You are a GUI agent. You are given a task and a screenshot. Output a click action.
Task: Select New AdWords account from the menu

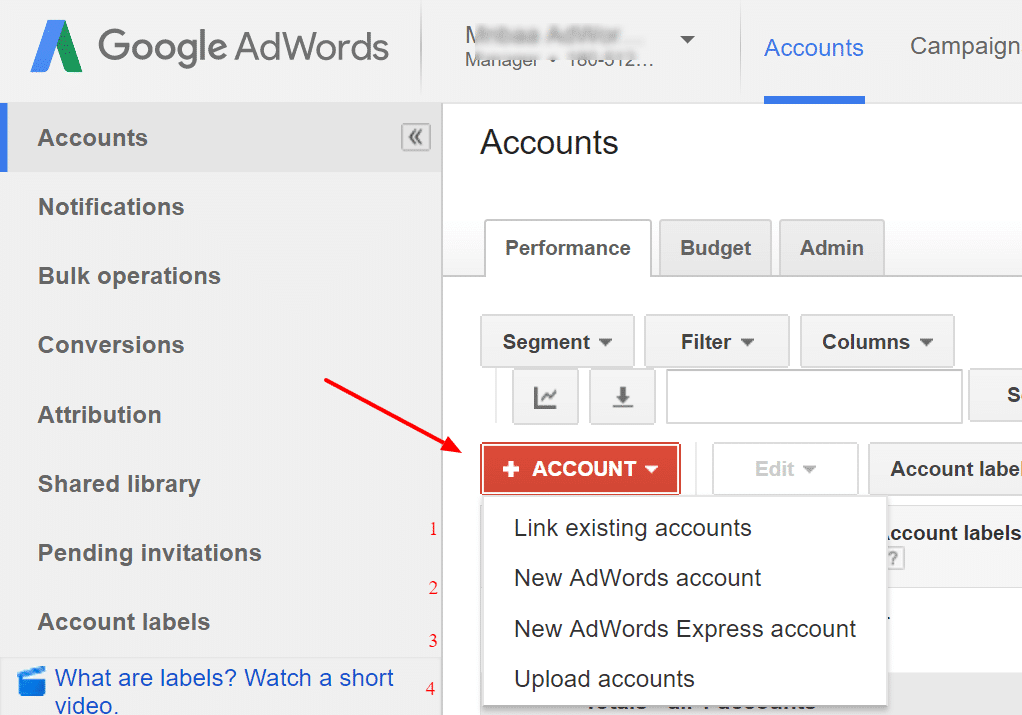[637, 578]
